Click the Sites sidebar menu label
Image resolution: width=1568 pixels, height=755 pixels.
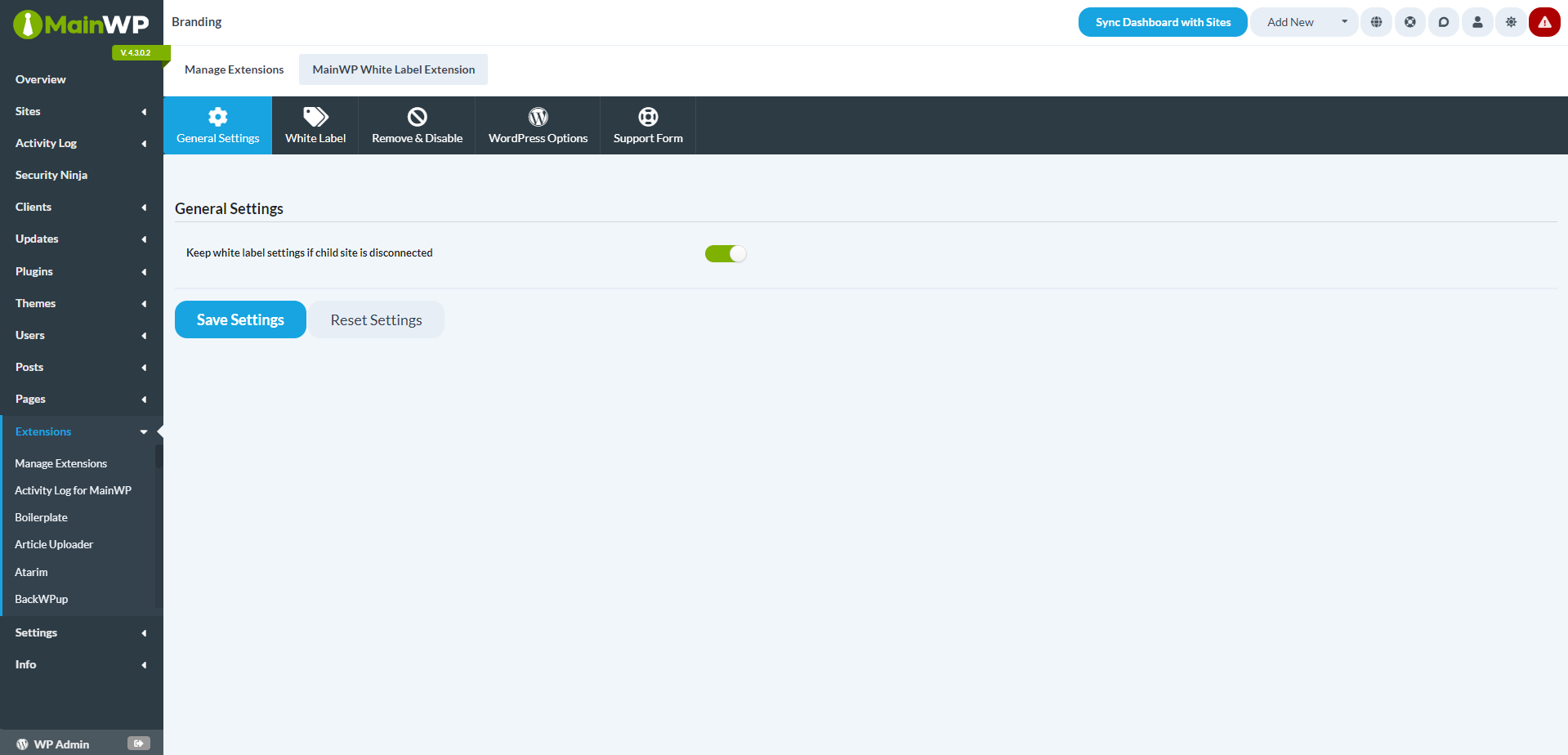pos(28,111)
